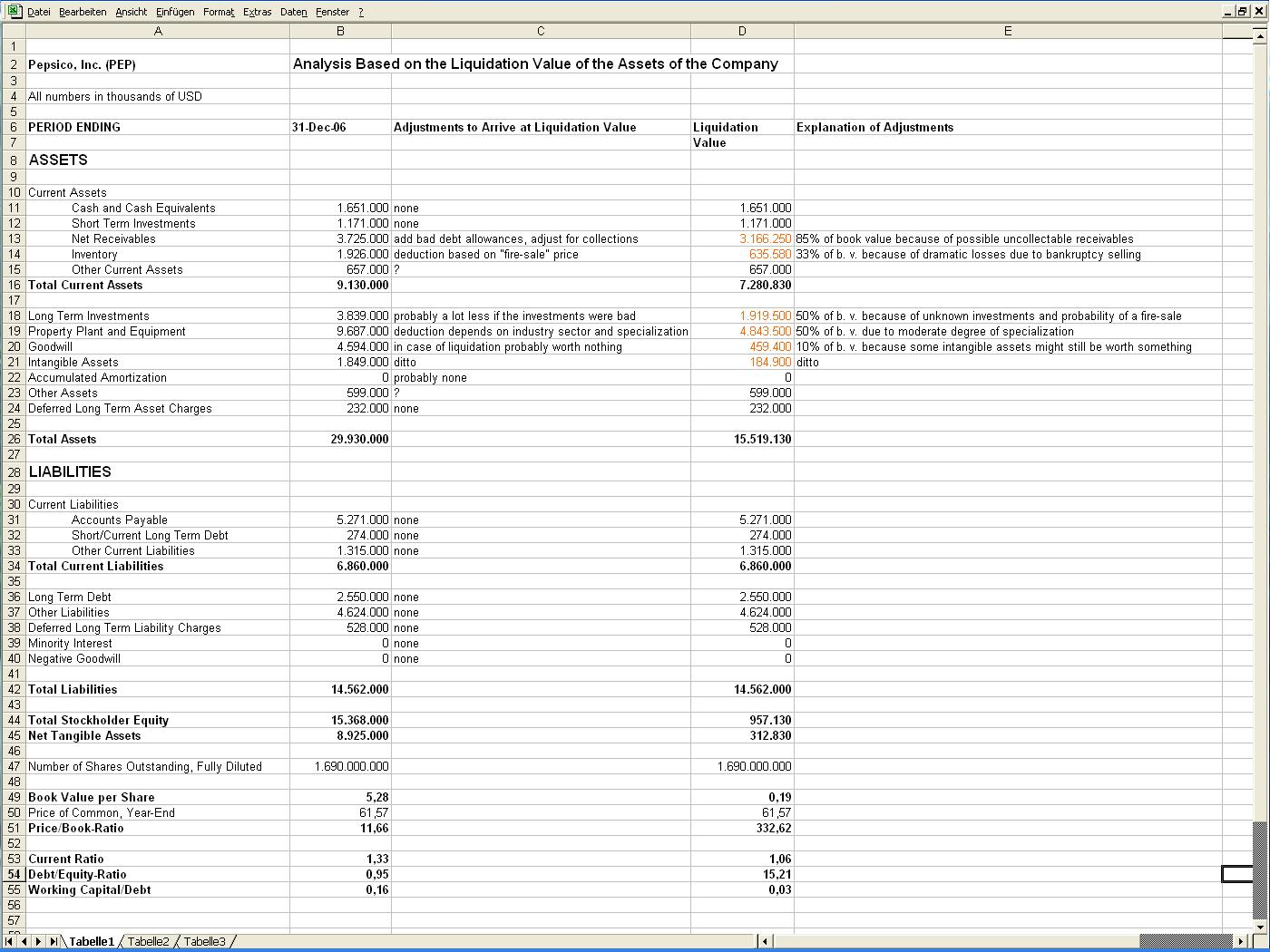
Task: Switch to the Tabelle3 sheet tab
Action: click(x=204, y=941)
